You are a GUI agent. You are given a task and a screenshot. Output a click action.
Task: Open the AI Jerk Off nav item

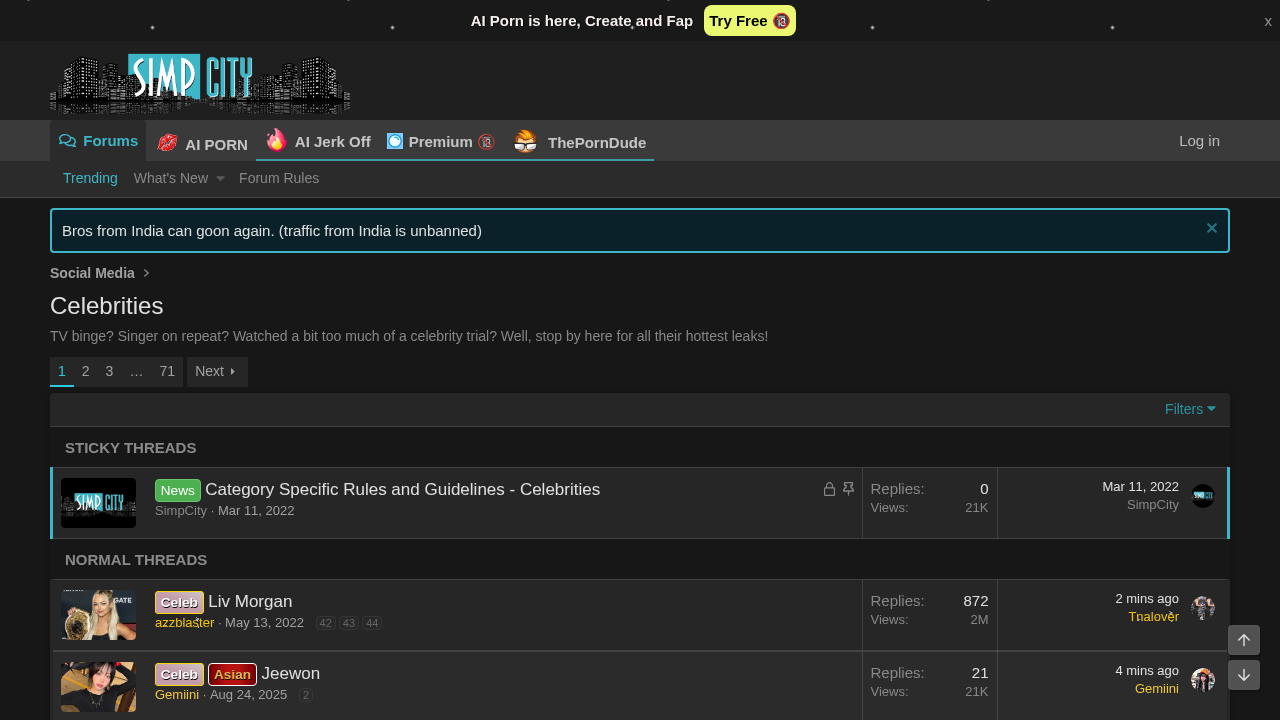[x=318, y=141]
